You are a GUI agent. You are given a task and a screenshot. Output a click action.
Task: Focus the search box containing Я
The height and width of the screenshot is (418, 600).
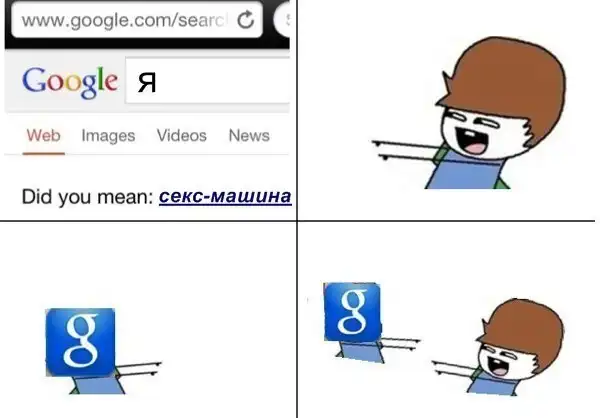(208, 80)
